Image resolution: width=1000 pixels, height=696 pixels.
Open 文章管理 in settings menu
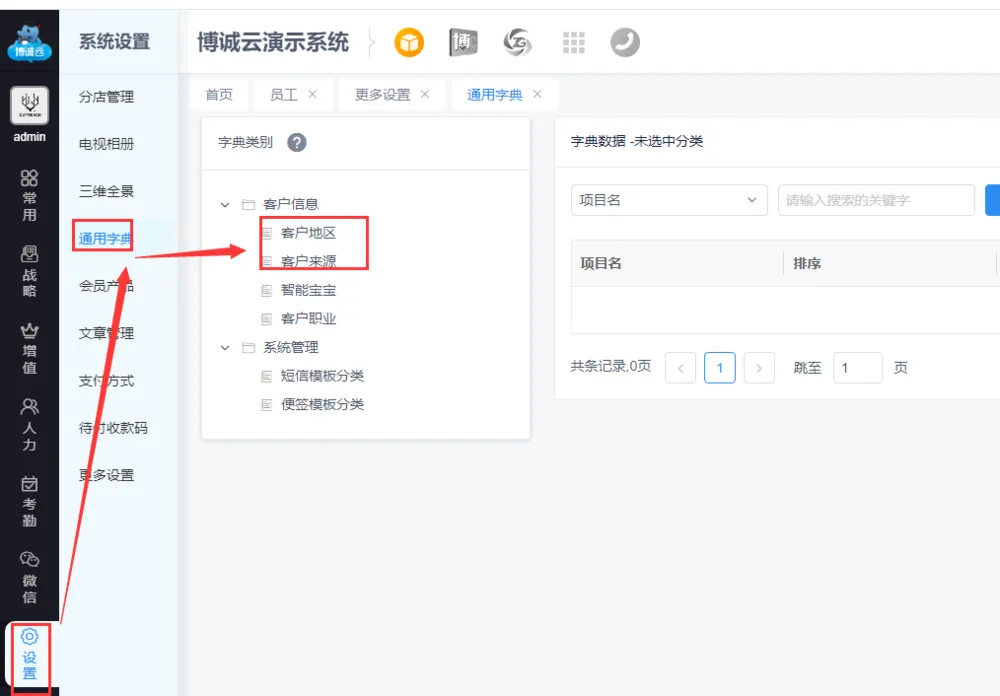[106, 333]
